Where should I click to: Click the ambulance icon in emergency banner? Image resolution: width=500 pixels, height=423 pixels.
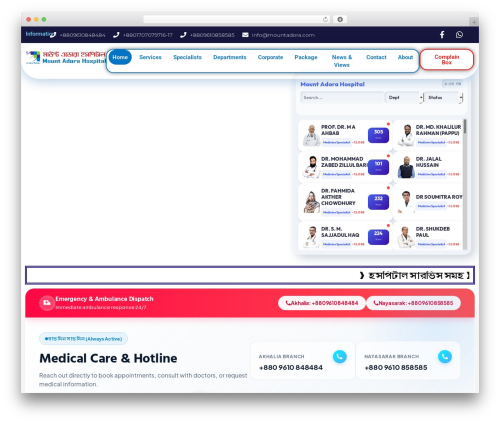pyautogui.click(x=47, y=303)
